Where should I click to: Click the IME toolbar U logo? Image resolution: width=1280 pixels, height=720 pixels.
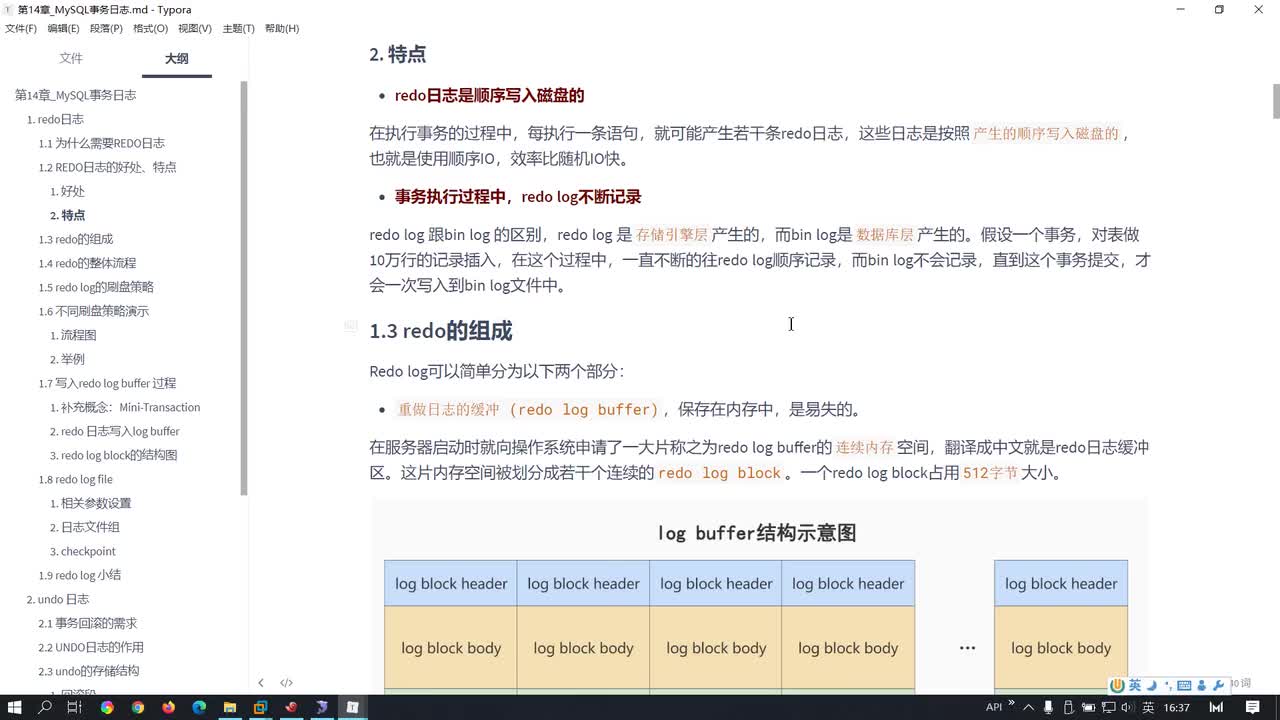(1118, 686)
